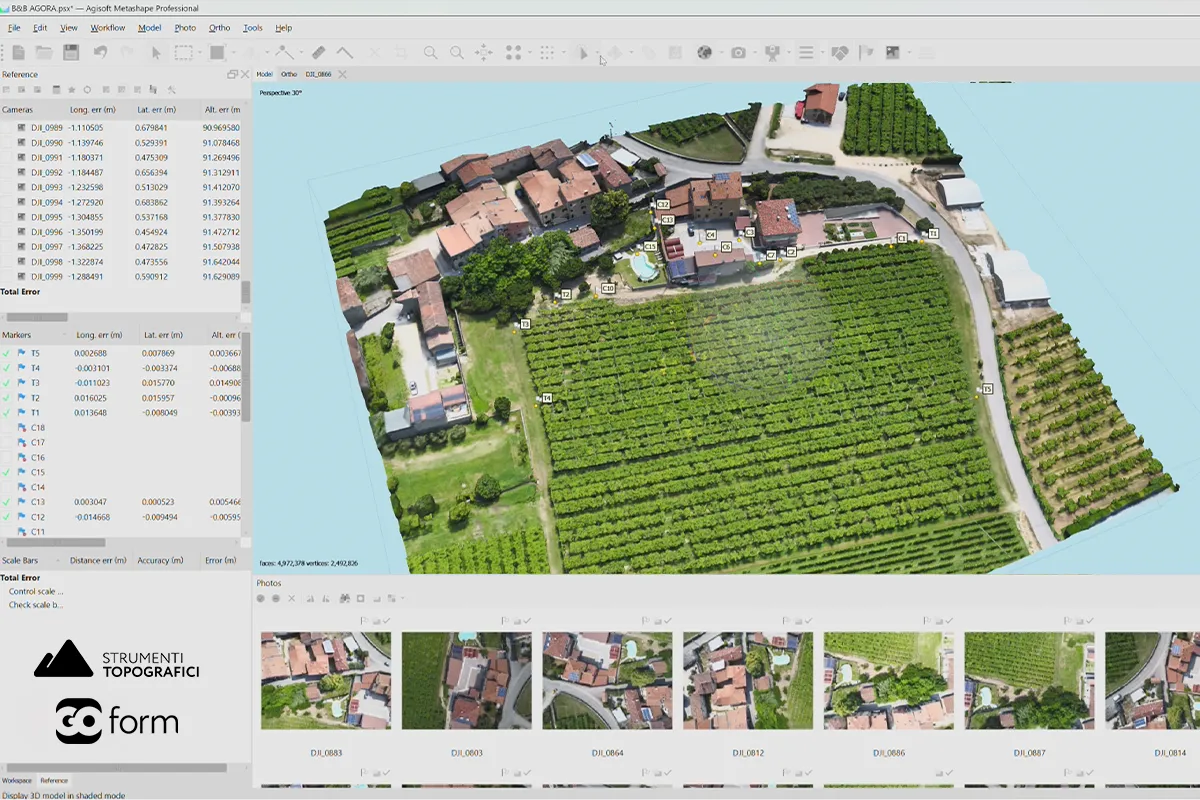Select marker row C12
The image size is (1200, 800).
pyautogui.click(x=121, y=517)
